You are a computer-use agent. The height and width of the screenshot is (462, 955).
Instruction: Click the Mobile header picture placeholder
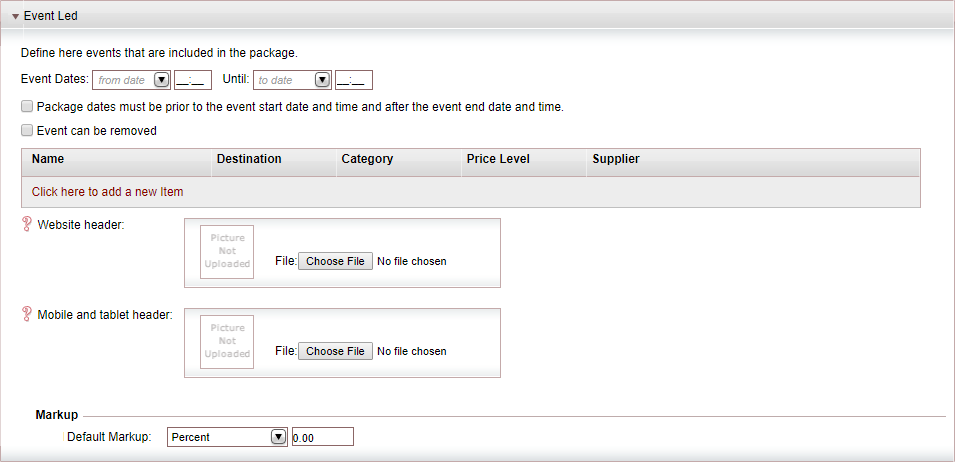(x=227, y=341)
